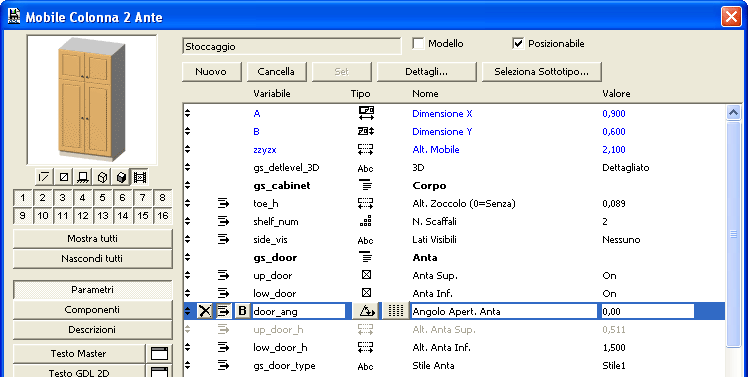Click the array dotted grid button for door_ang
The height and width of the screenshot is (377, 748).
pos(395,311)
